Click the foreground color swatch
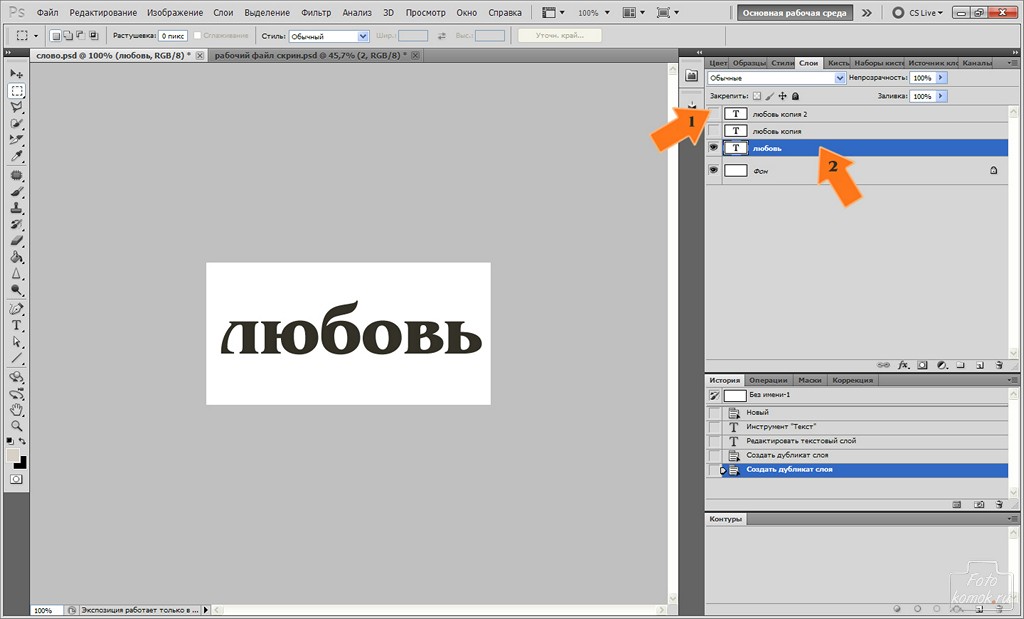The height and width of the screenshot is (619, 1024). 12,454
